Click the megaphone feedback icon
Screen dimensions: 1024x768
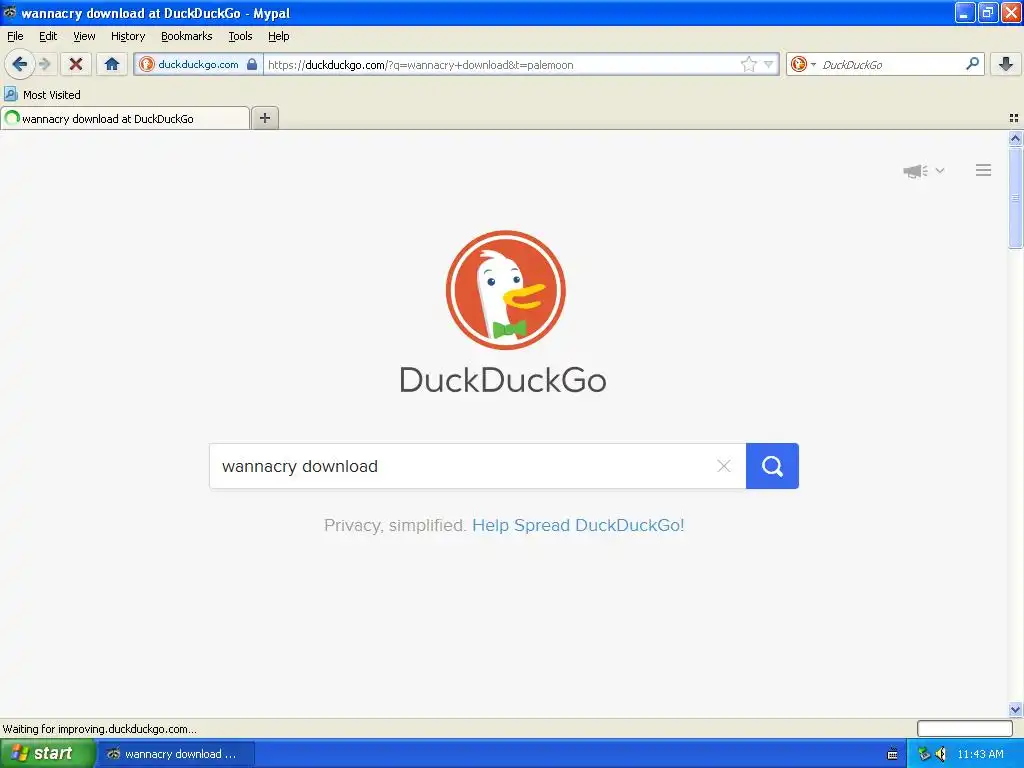coord(915,170)
